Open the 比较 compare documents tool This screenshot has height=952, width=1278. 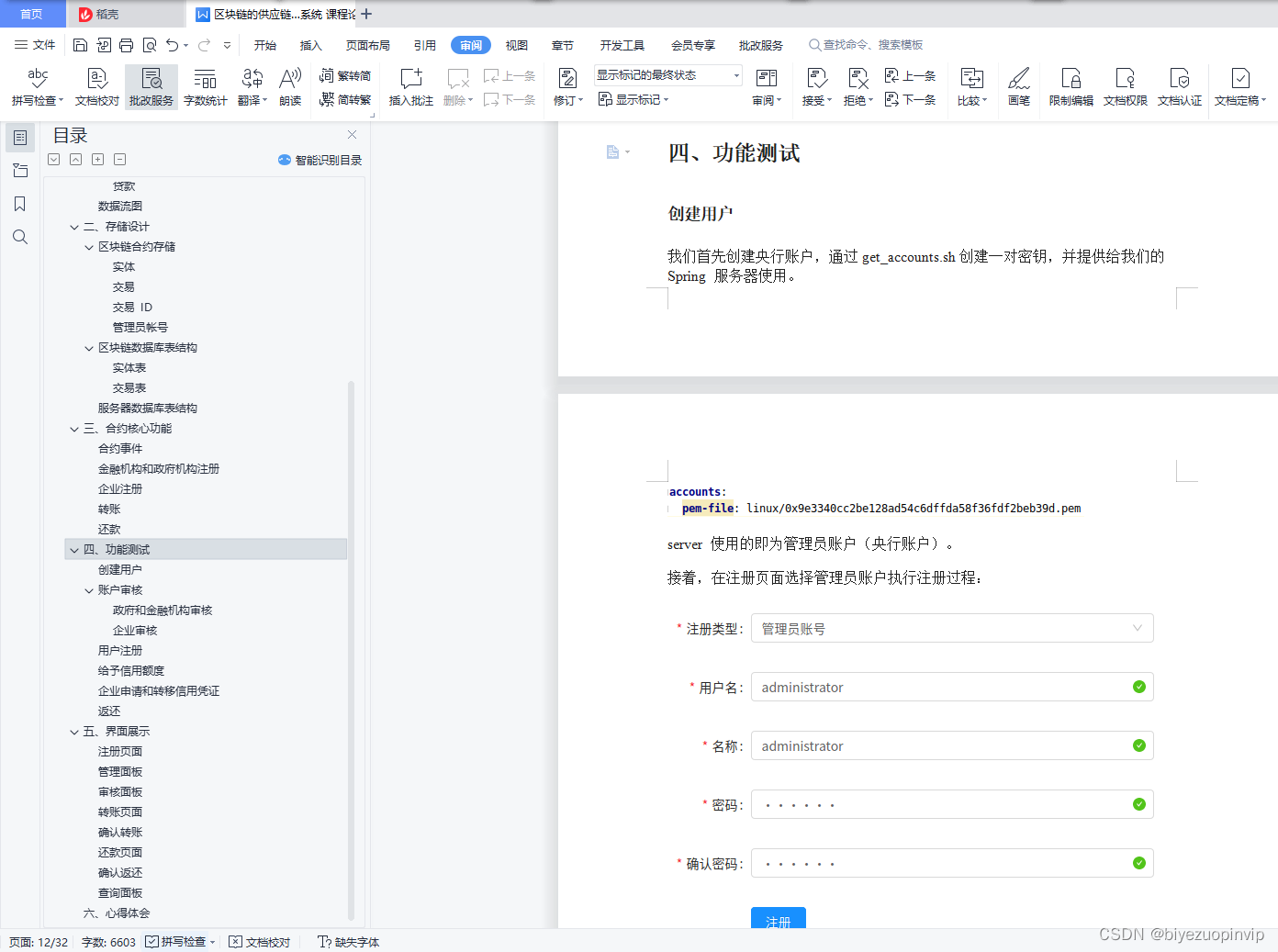click(x=971, y=86)
